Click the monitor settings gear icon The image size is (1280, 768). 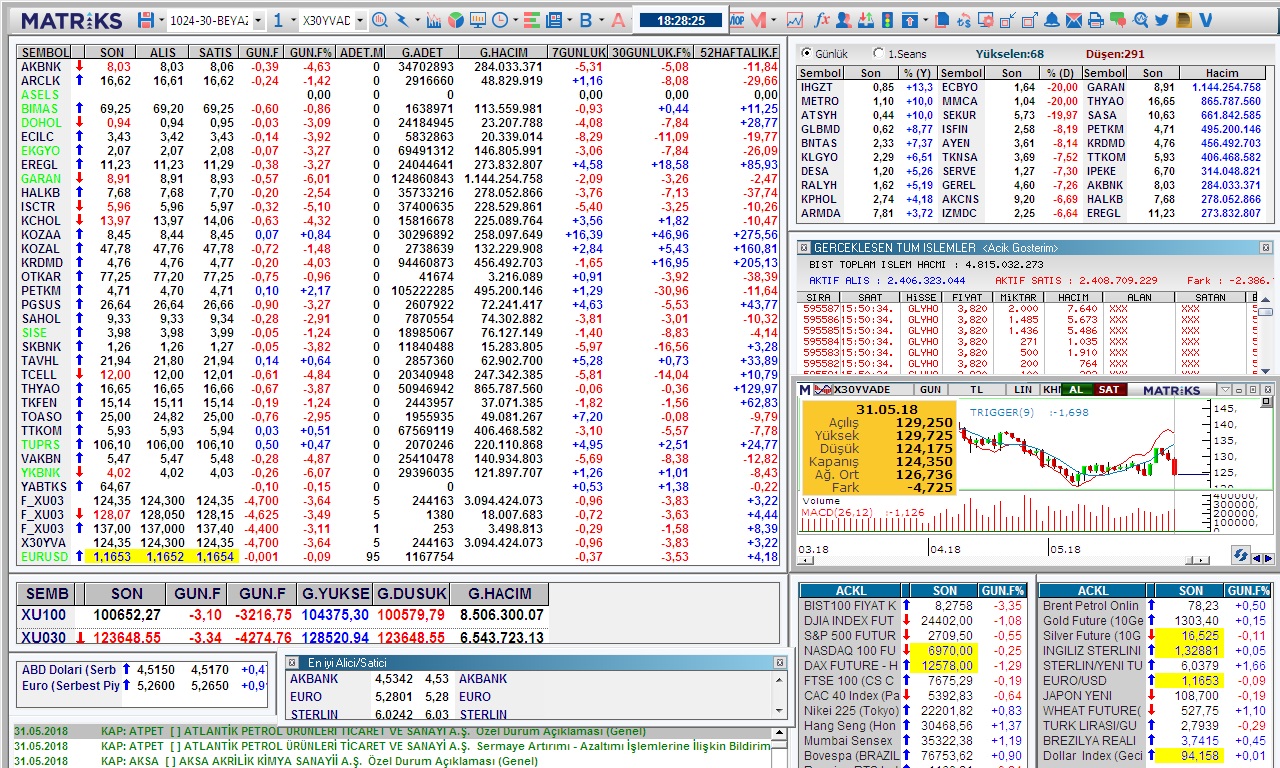point(986,20)
